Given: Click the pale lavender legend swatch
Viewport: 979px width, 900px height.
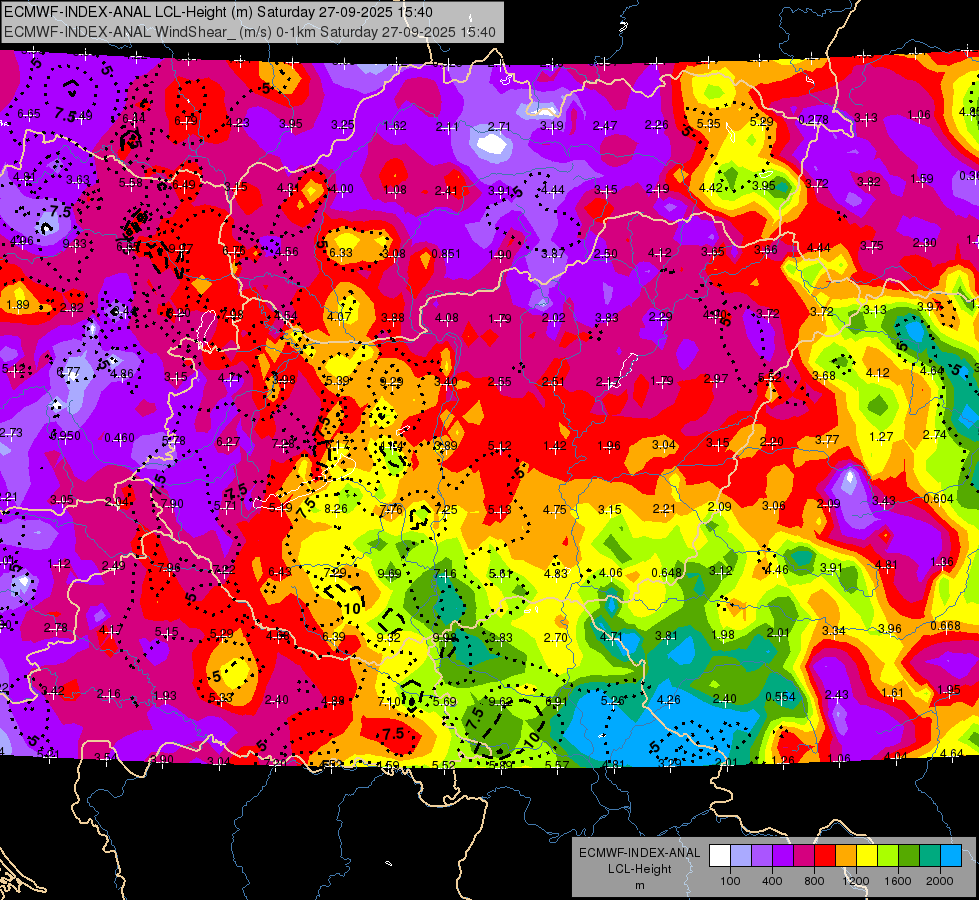Looking at the screenshot, I should click(741, 856).
